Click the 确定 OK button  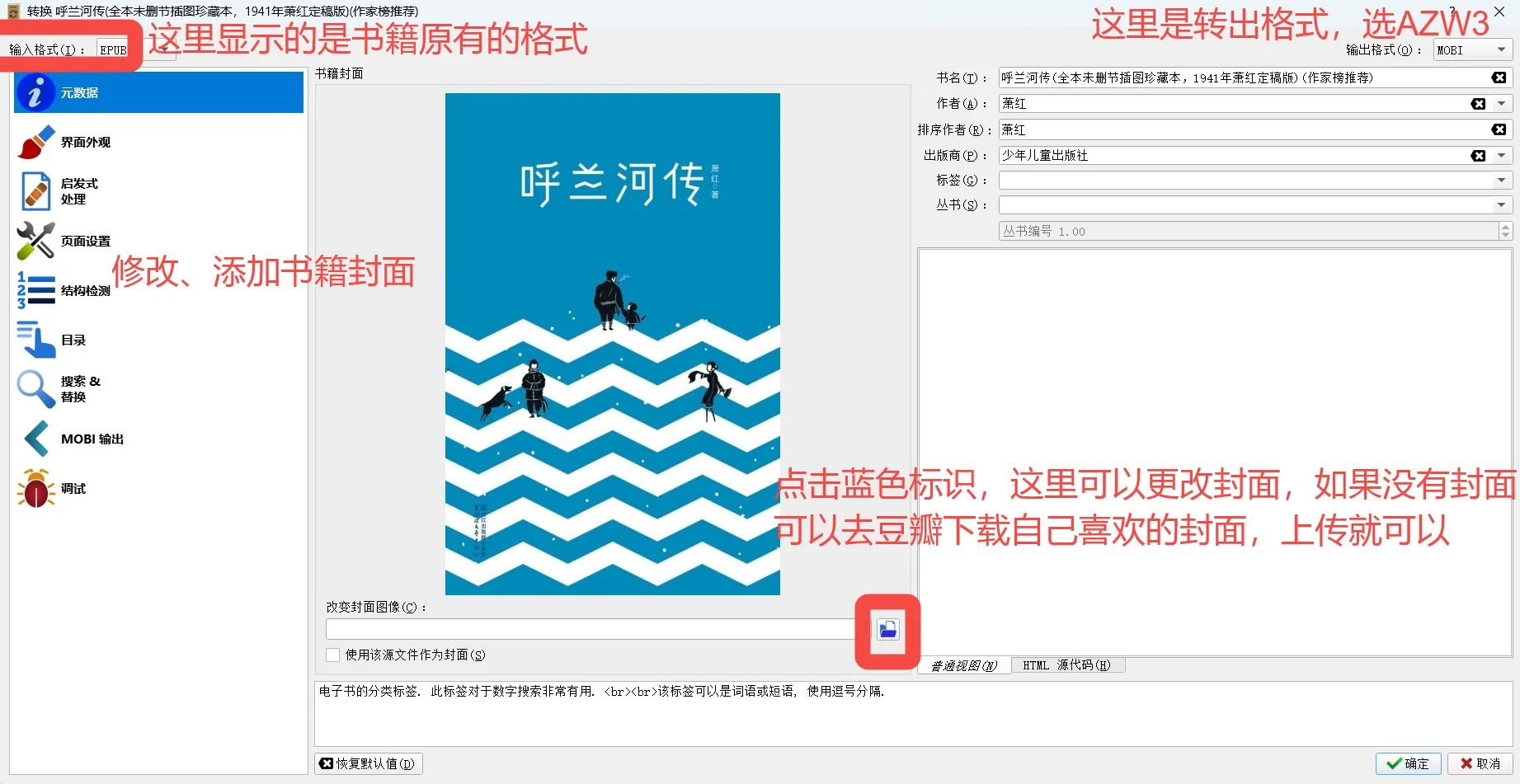tap(1408, 764)
